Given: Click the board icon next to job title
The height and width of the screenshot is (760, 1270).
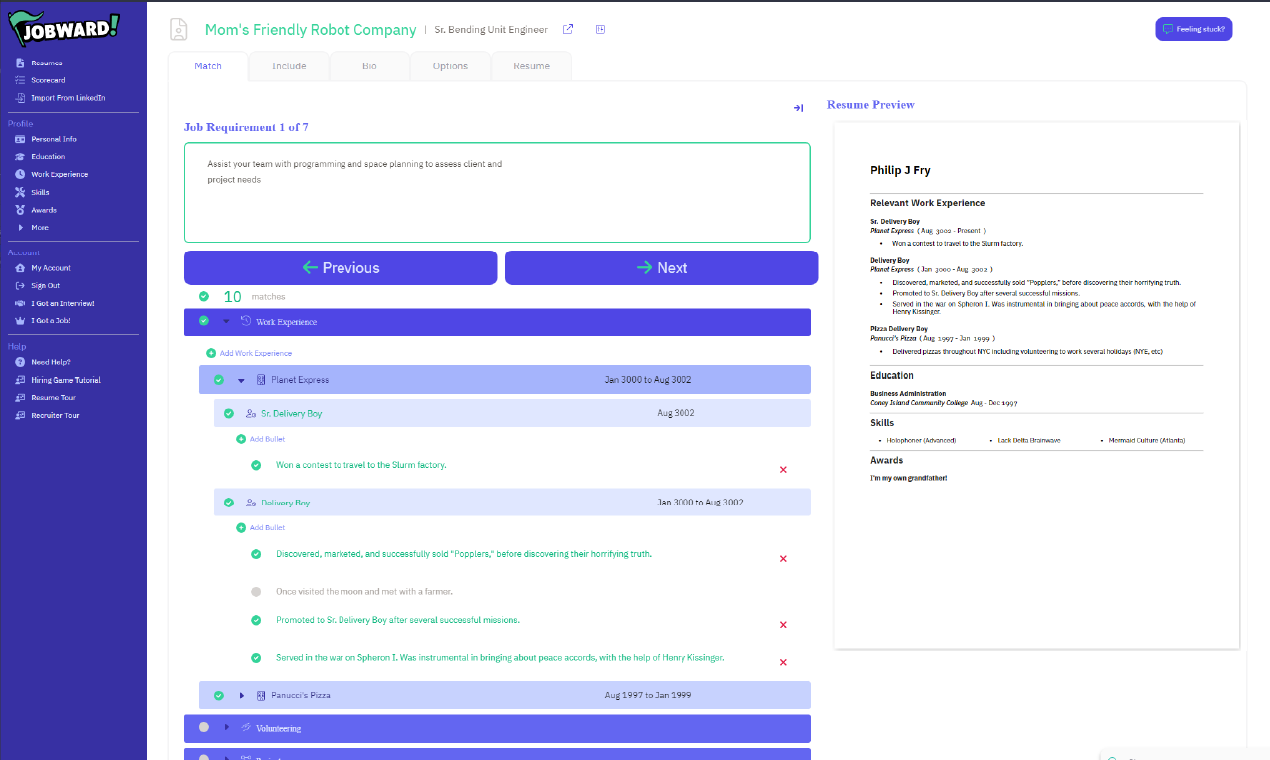Looking at the screenshot, I should (600, 30).
